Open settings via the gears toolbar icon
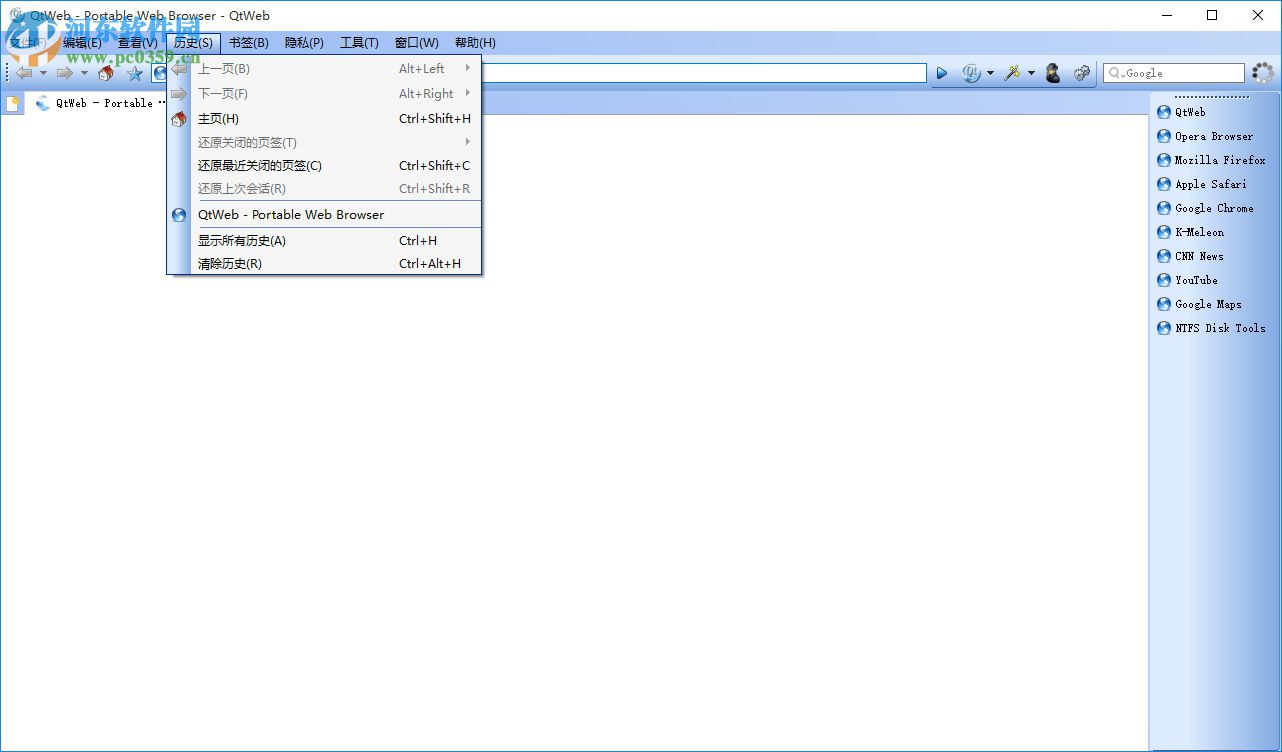 pos(1081,73)
